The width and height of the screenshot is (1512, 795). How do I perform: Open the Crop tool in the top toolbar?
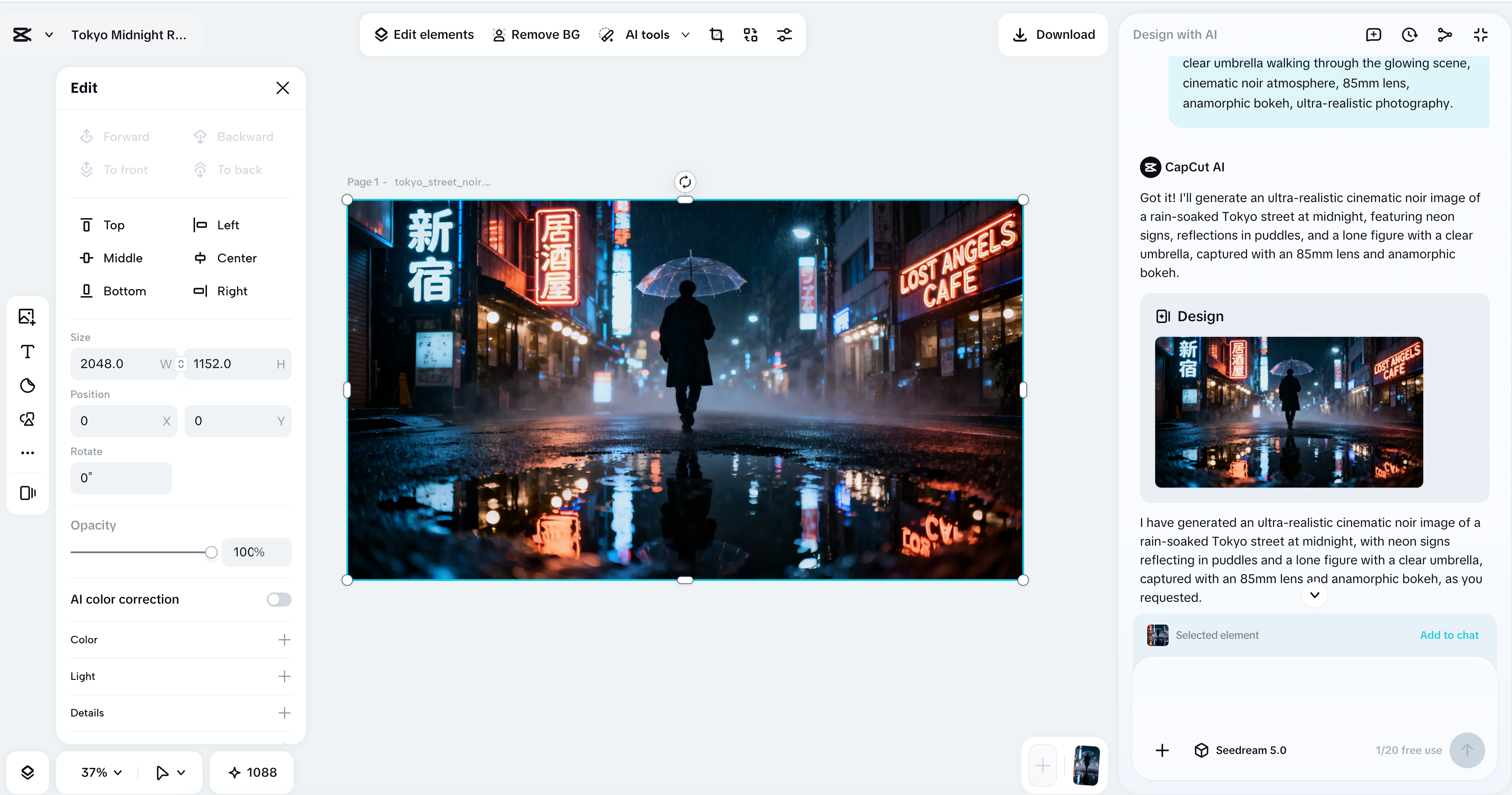[x=717, y=35]
